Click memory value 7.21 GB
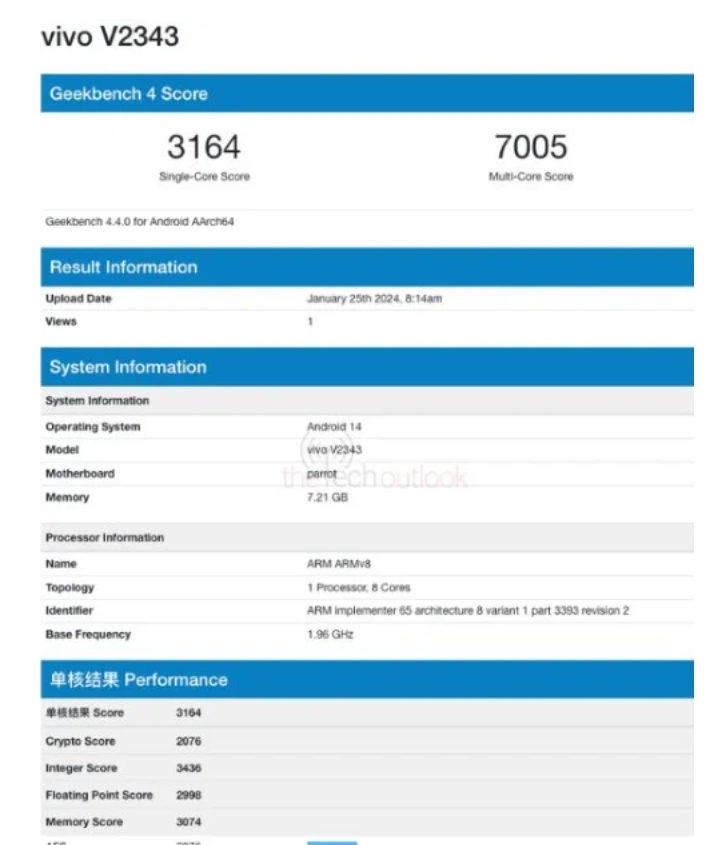The height and width of the screenshot is (845, 711). [327, 497]
